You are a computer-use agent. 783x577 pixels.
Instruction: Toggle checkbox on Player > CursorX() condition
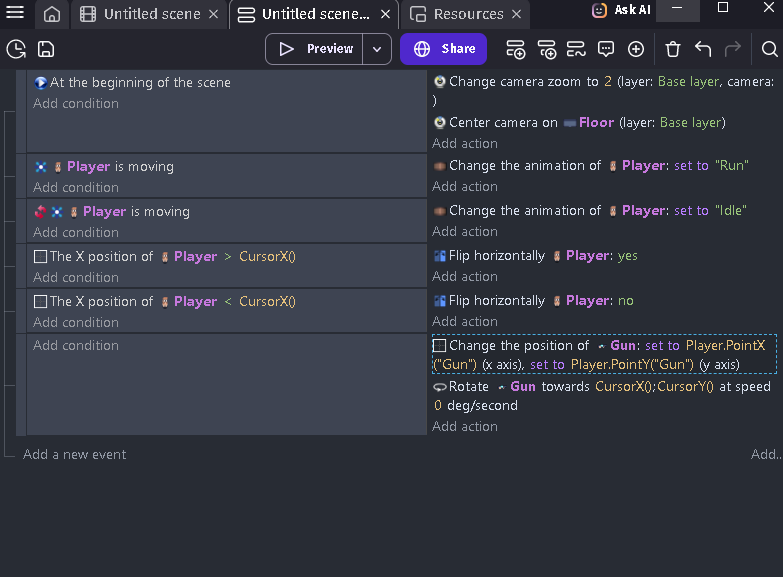[41, 257]
